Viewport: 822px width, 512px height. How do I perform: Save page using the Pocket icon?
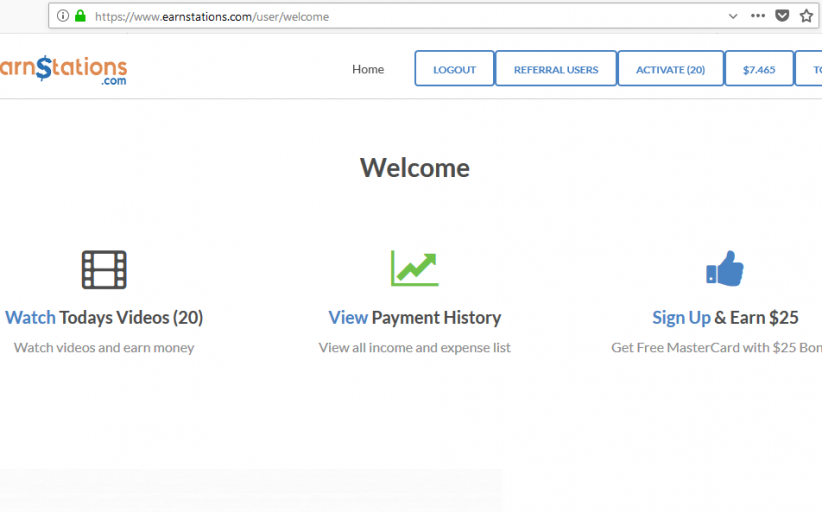pyautogui.click(x=783, y=16)
